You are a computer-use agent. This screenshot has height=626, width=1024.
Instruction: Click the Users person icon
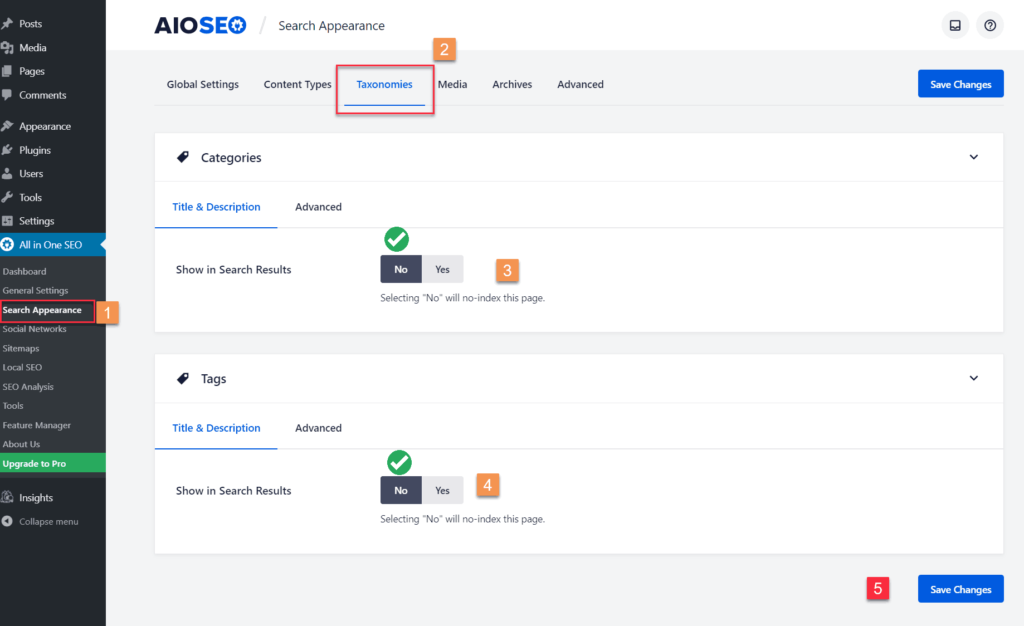click(x=7, y=174)
